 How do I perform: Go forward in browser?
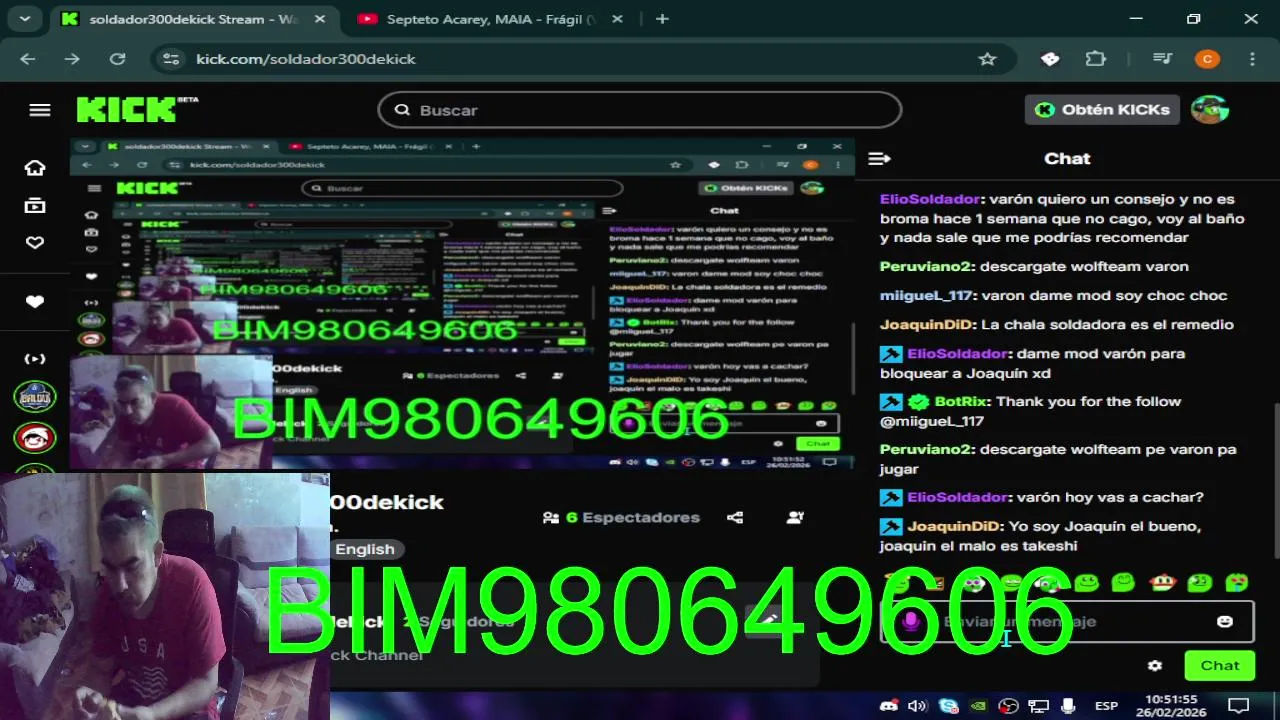pyautogui.click(x=72, y=59)
